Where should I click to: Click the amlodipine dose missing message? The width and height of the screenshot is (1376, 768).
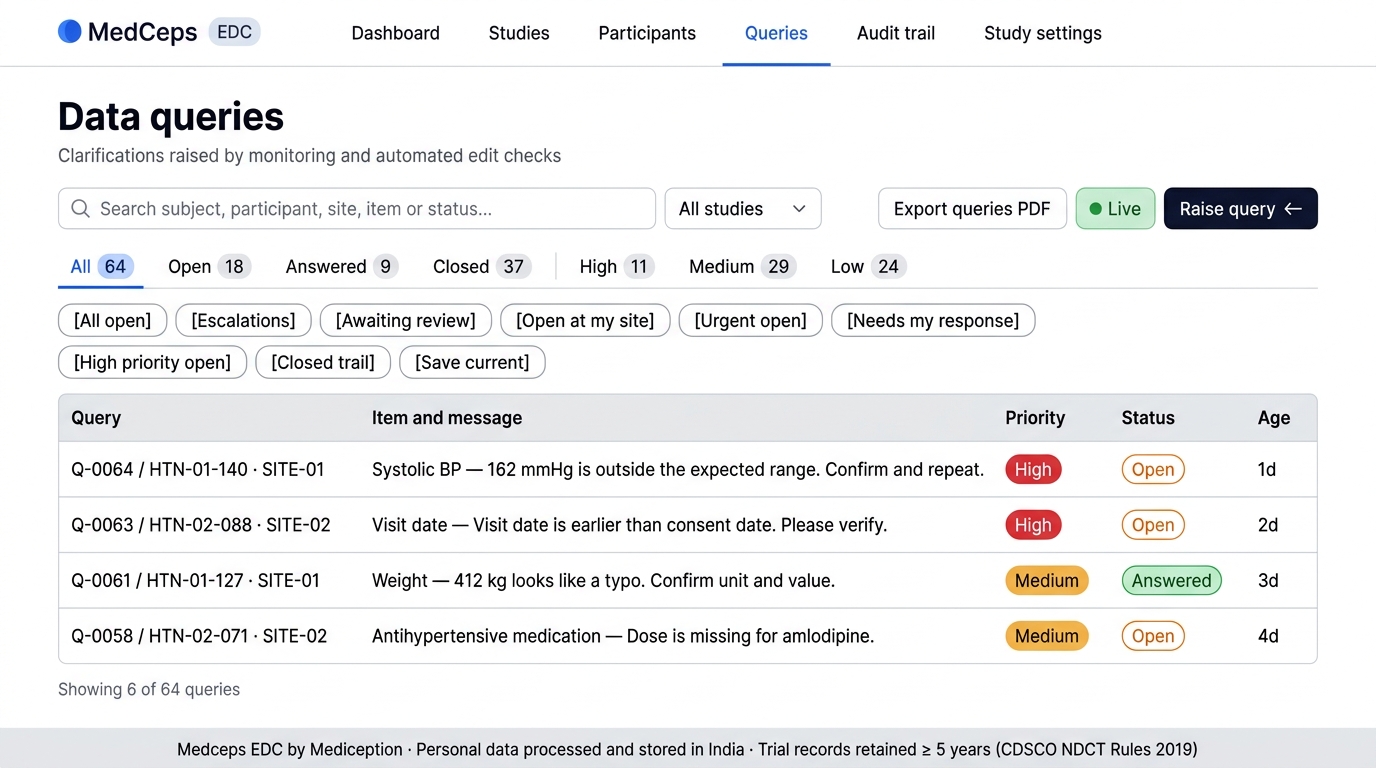tap(623, 636)
